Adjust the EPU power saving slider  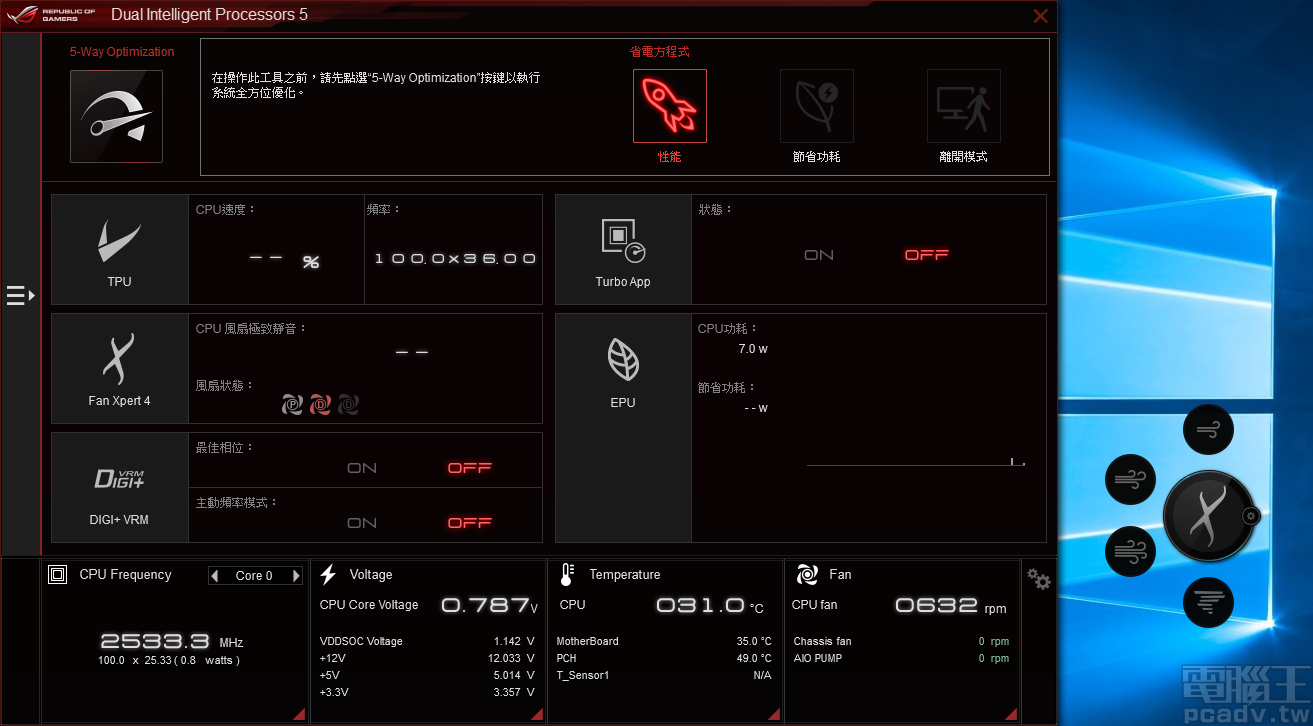[x=1013, y=462]
